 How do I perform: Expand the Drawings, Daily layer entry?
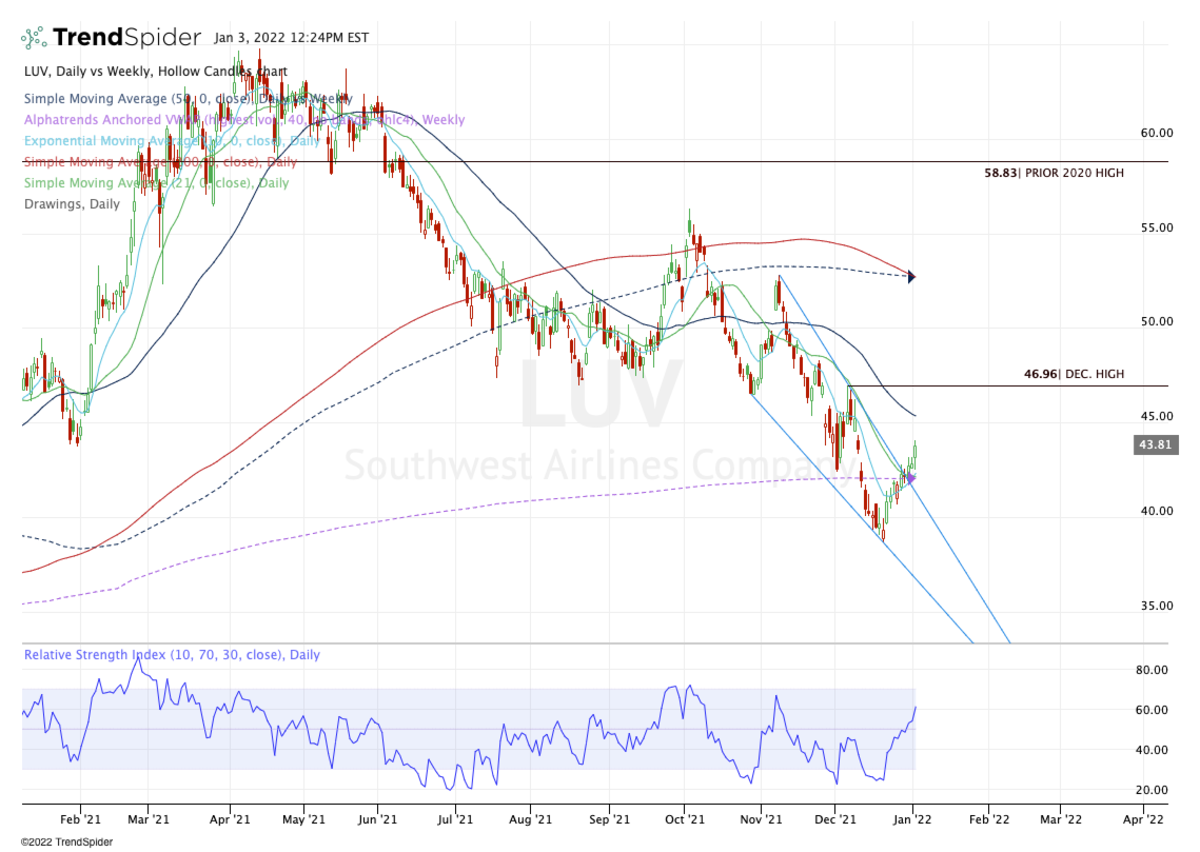(x=71, y=203)
